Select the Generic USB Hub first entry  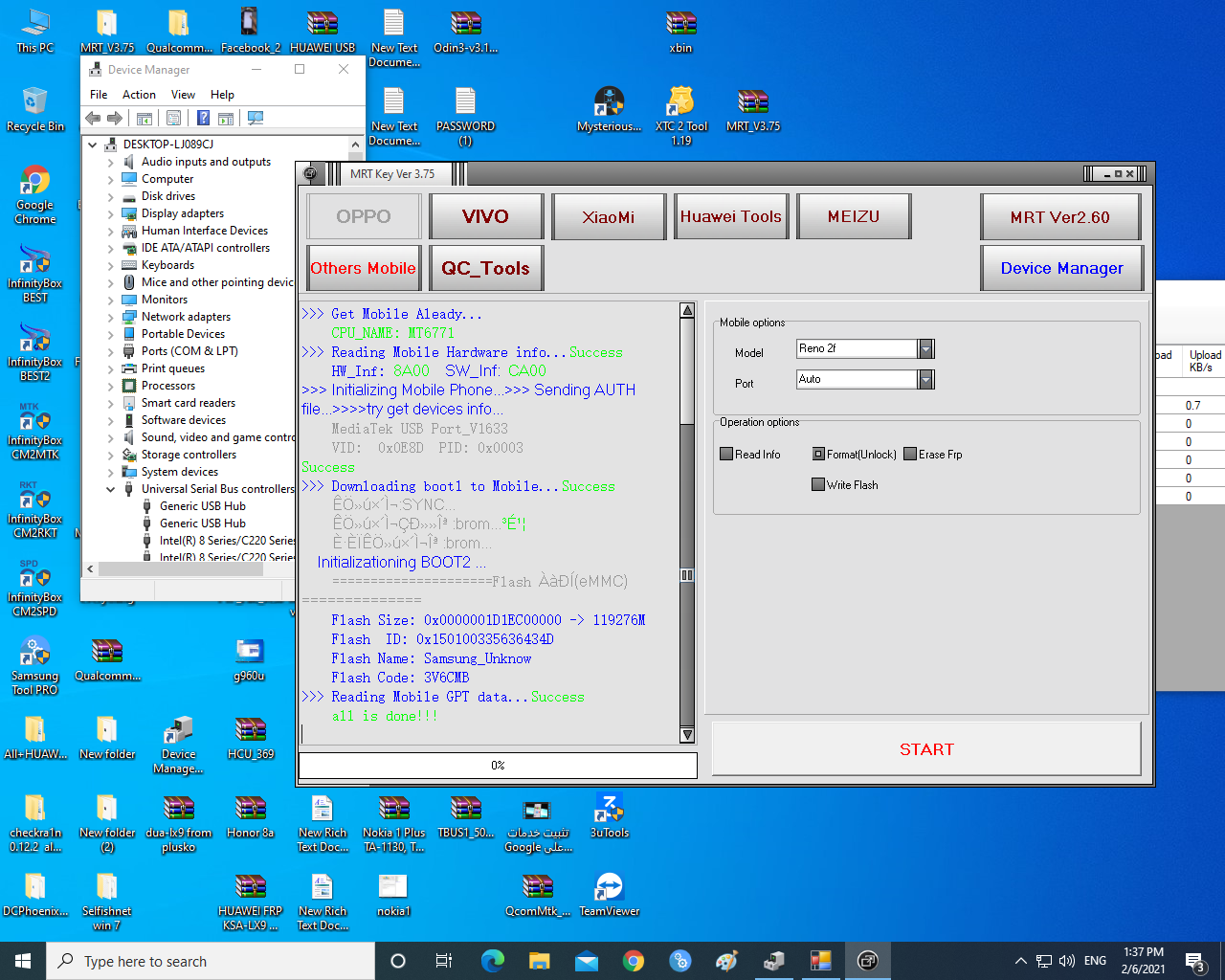(203, 506)
